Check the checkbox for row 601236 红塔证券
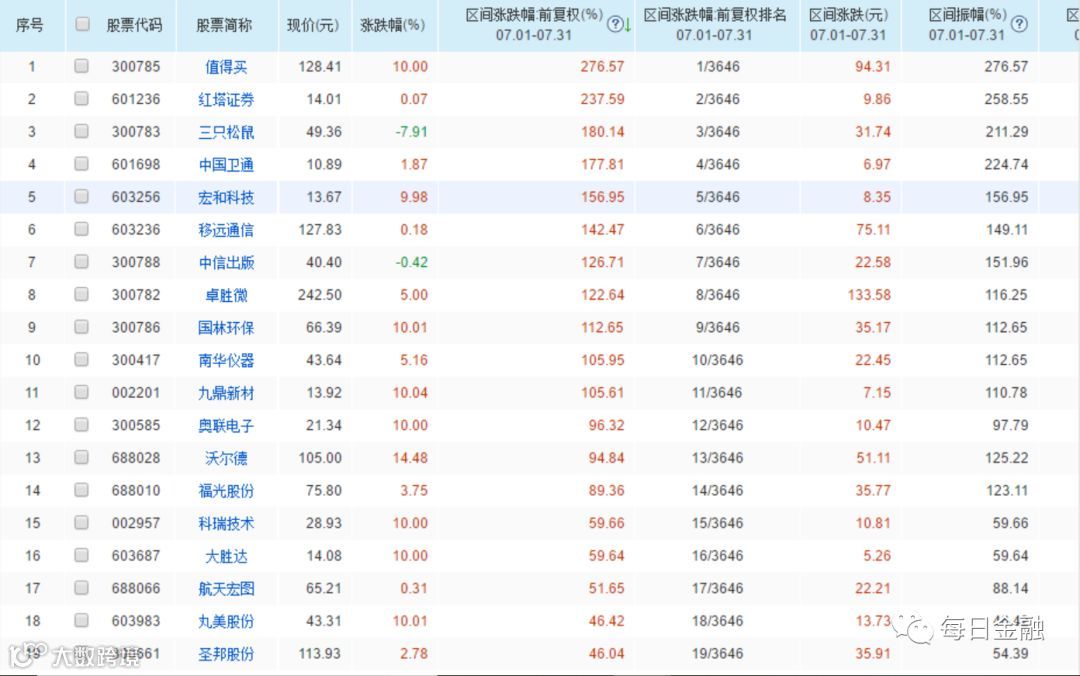Image resolution: width=1080 pixels, height=676 pixels. [x=81, y=99]
